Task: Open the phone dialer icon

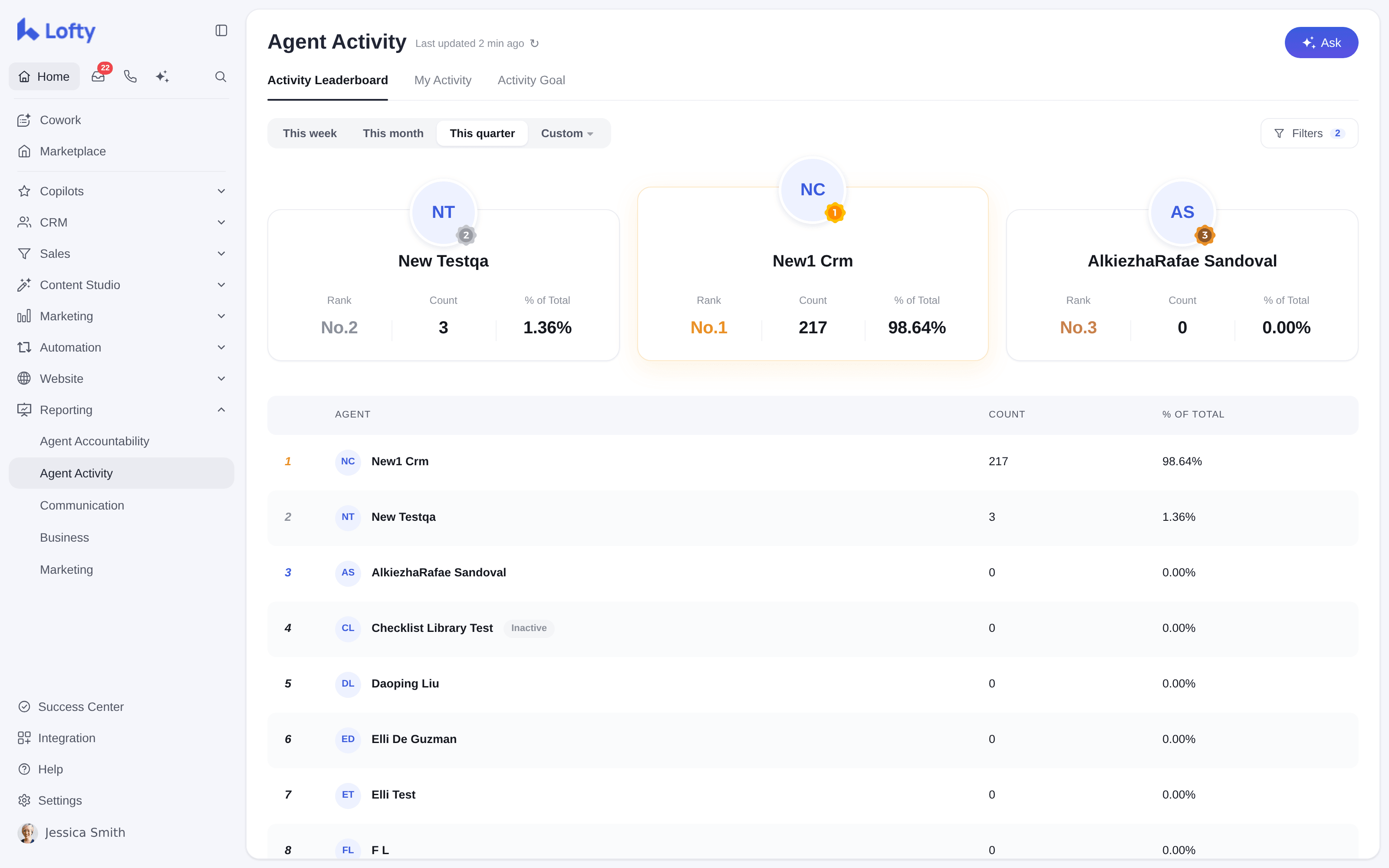Action: [x=130, y=76]
